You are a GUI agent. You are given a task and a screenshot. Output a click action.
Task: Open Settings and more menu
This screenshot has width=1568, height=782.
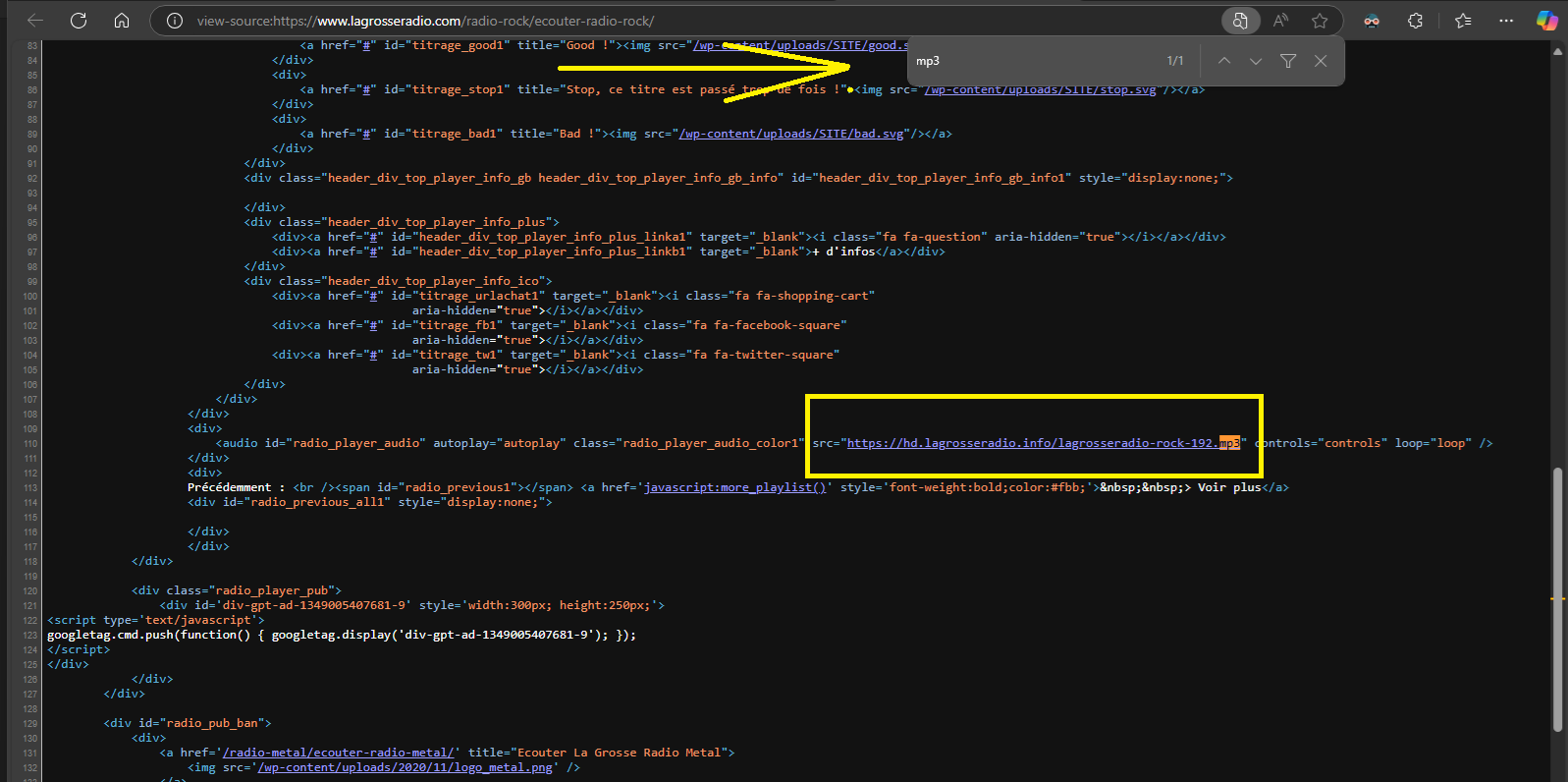click(x=1506, y=21)
